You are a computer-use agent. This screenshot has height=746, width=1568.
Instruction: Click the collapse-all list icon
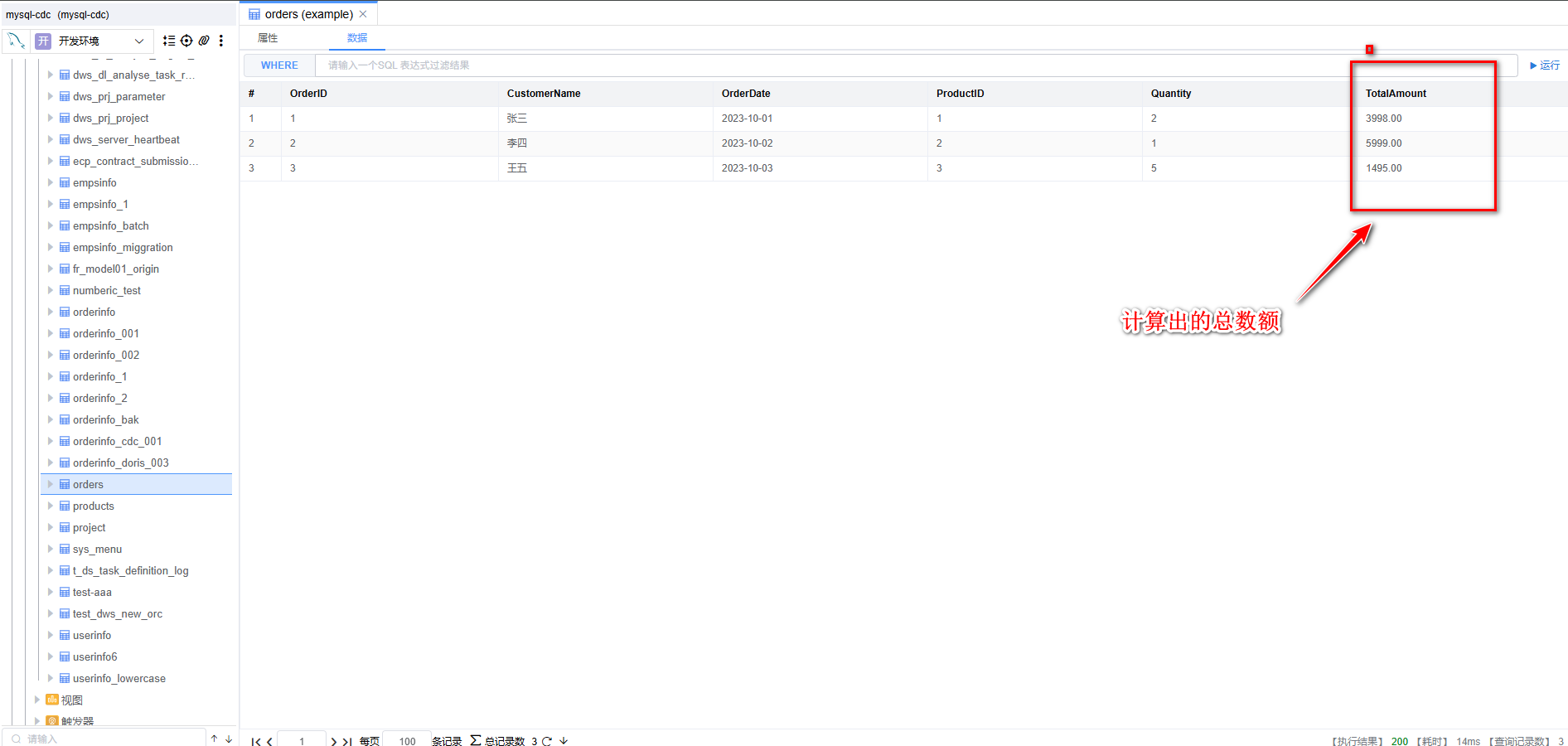[x=169, y=41]
